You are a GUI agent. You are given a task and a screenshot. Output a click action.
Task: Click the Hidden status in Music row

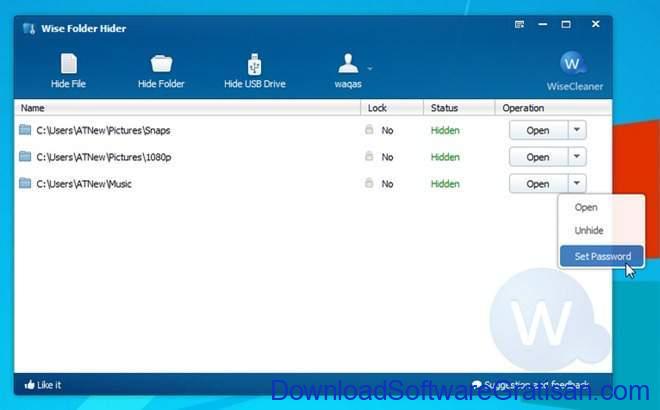tap(445, 184)
